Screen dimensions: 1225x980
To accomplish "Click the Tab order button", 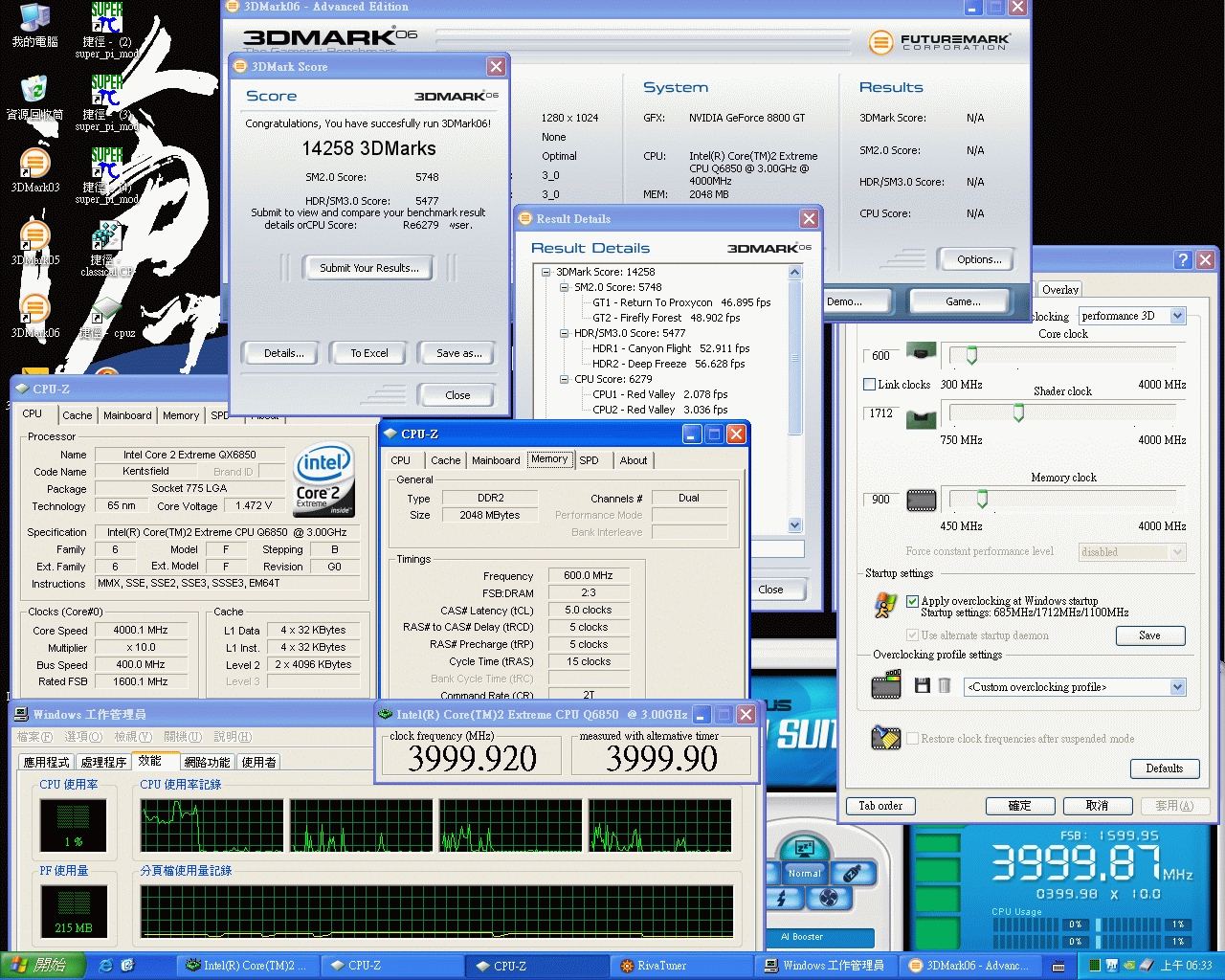I will pyautogui.click(x=880, y=806).
